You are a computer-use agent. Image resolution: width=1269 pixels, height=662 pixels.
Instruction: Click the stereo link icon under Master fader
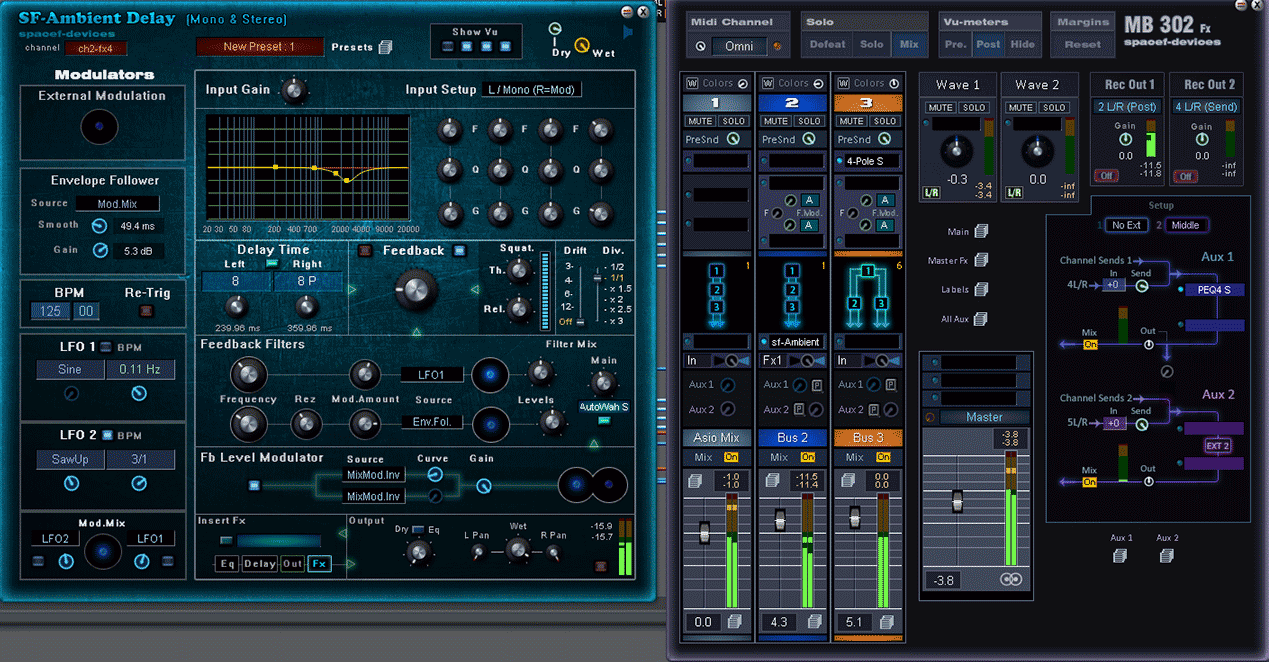(1010, 580)
